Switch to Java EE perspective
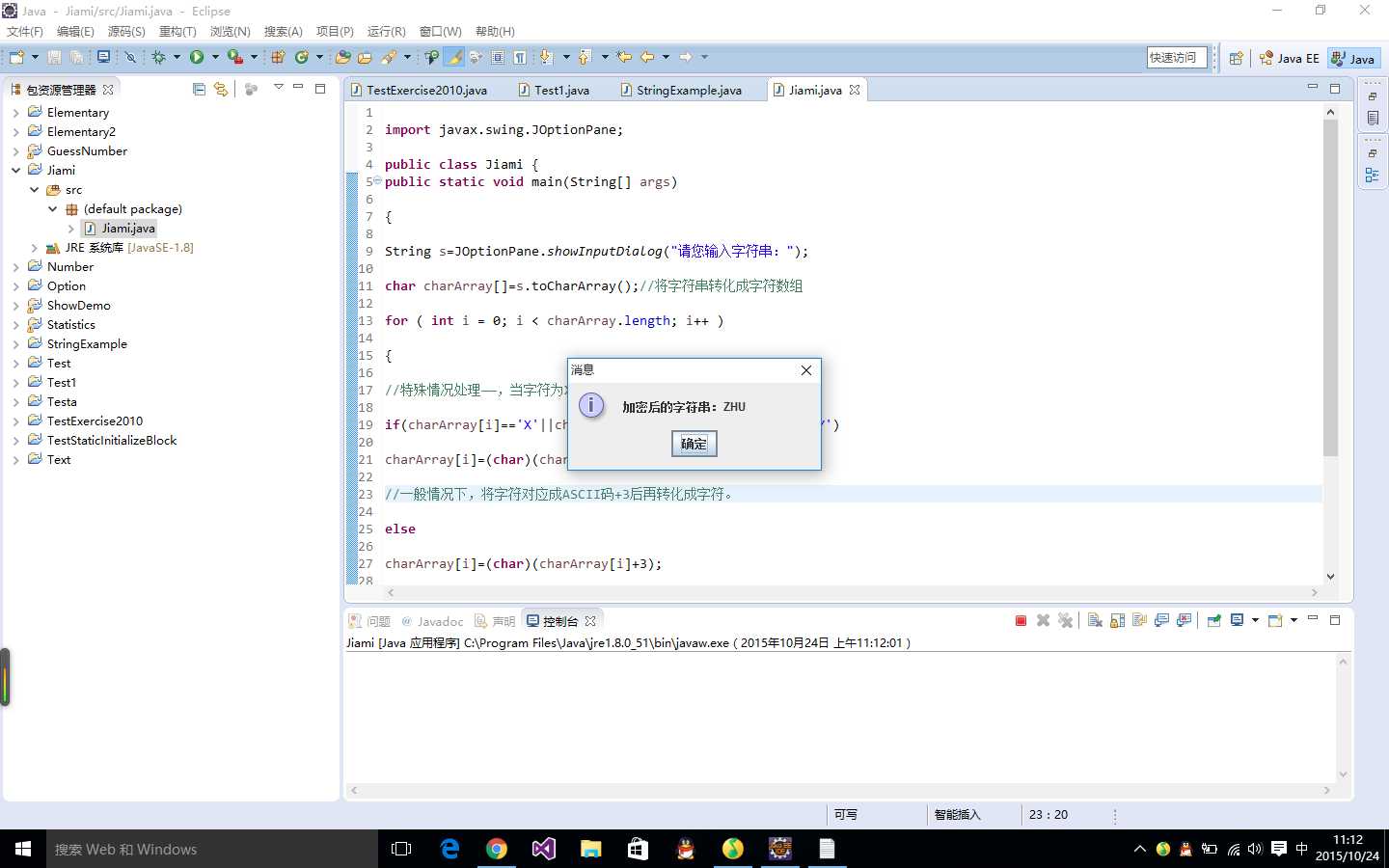The height and width of the screenshot is (868, 1389). [1289, 58]
